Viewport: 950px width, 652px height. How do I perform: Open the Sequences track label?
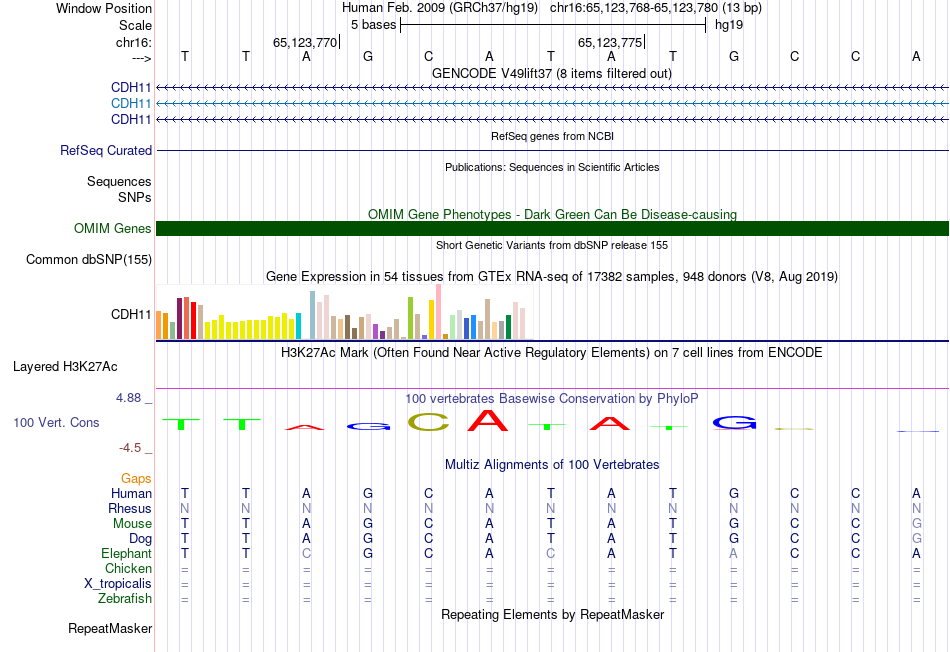click(x=119, y=181)
